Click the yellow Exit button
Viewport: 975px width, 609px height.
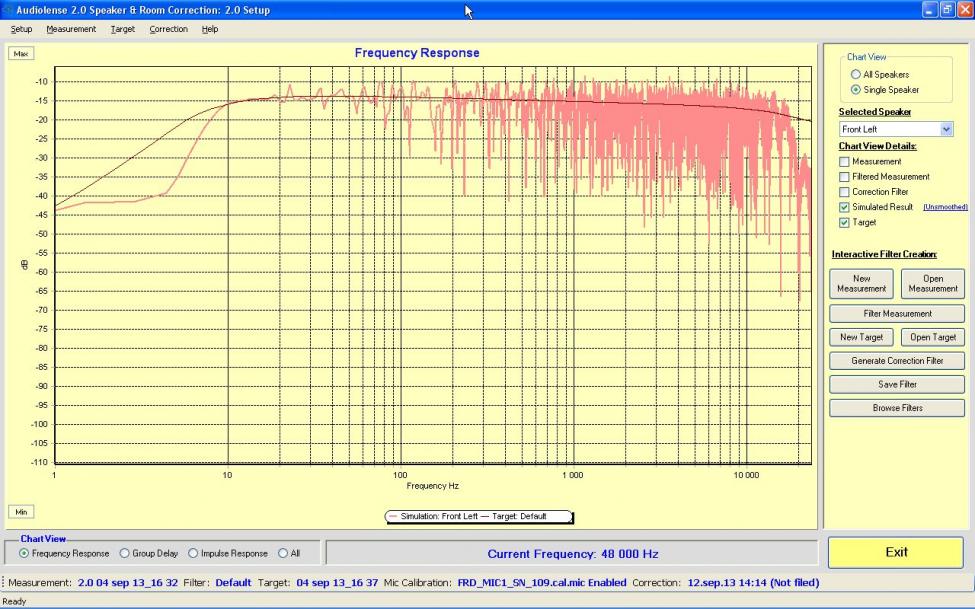[x=896, y=552]
